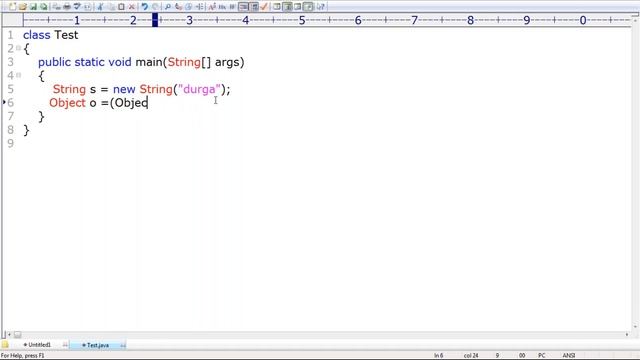Create a new document with New icon
The height and width of the screenshot is (360, 640).
(13, 7)
